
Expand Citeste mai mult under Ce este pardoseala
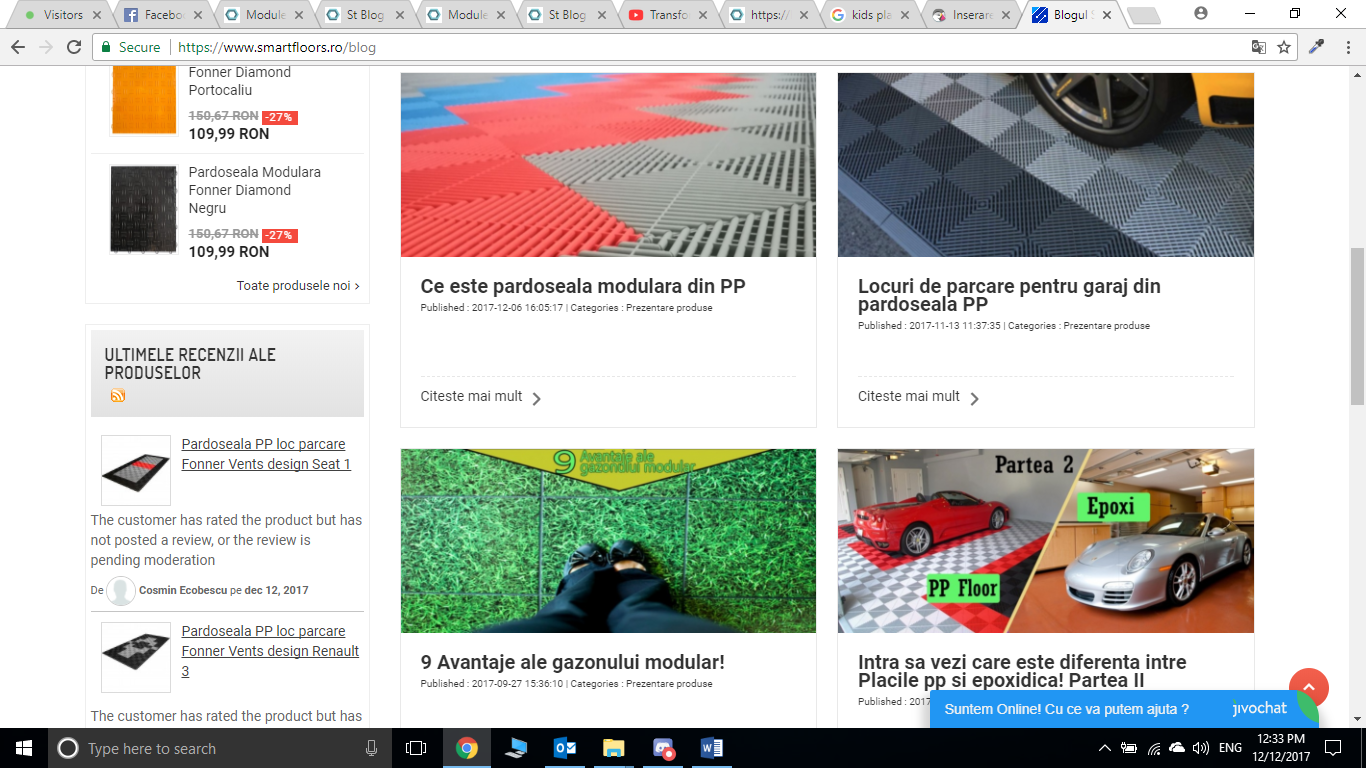coord(481,397)
